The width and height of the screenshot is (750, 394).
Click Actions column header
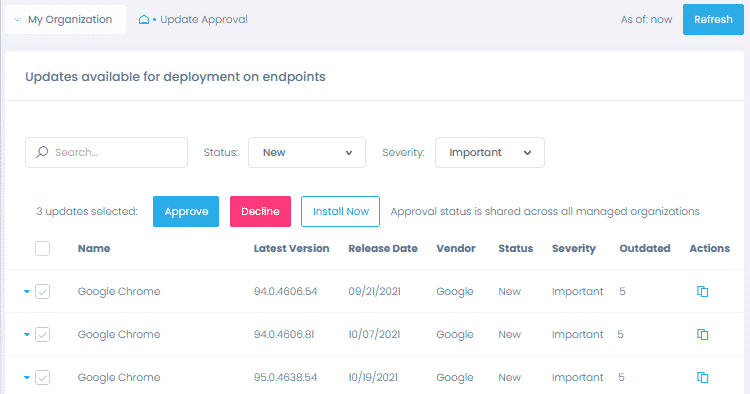click(709, 249)
